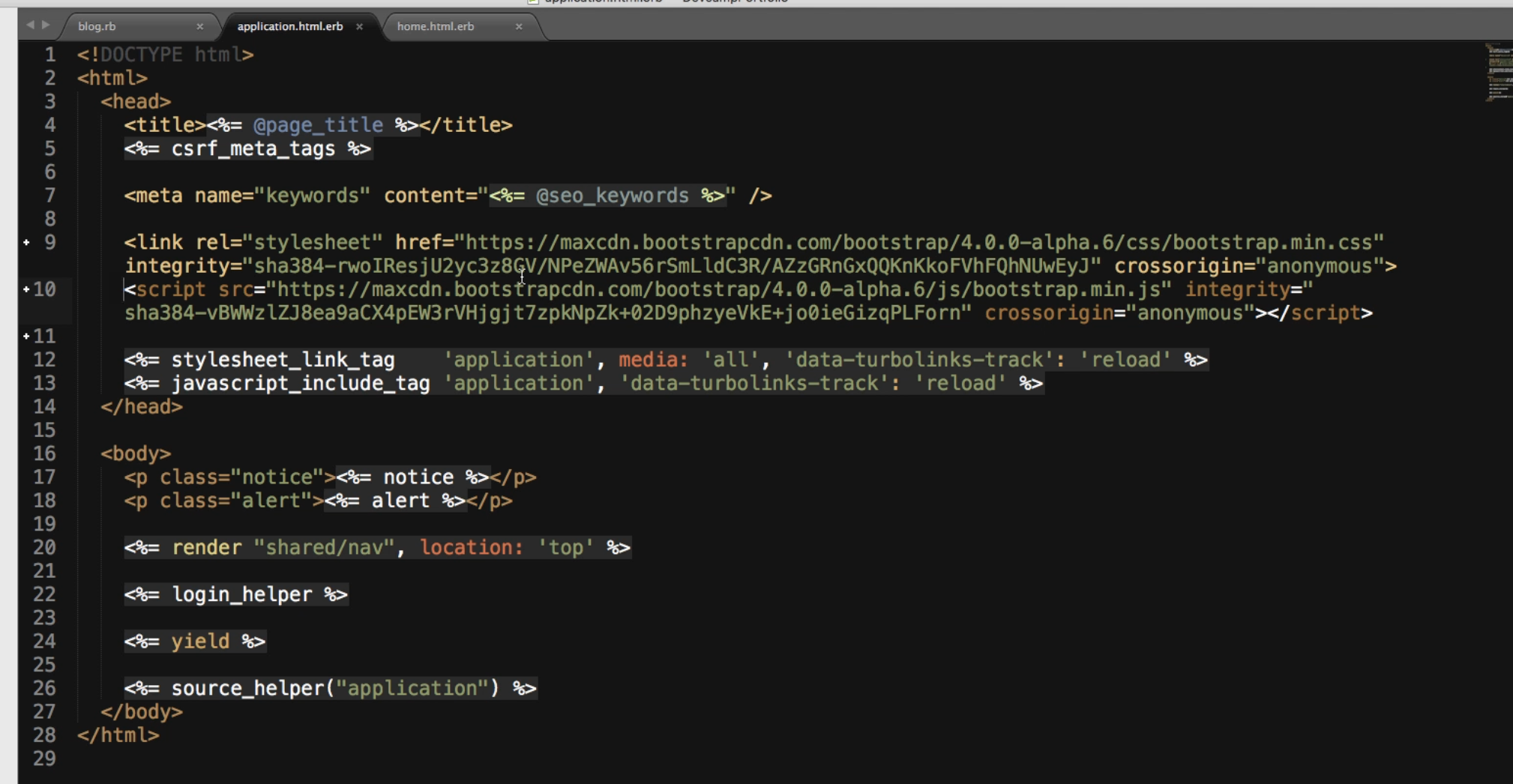Click source_helper on line 26
The width and height of the screenshot is (1513, 784).
(247, 688)
